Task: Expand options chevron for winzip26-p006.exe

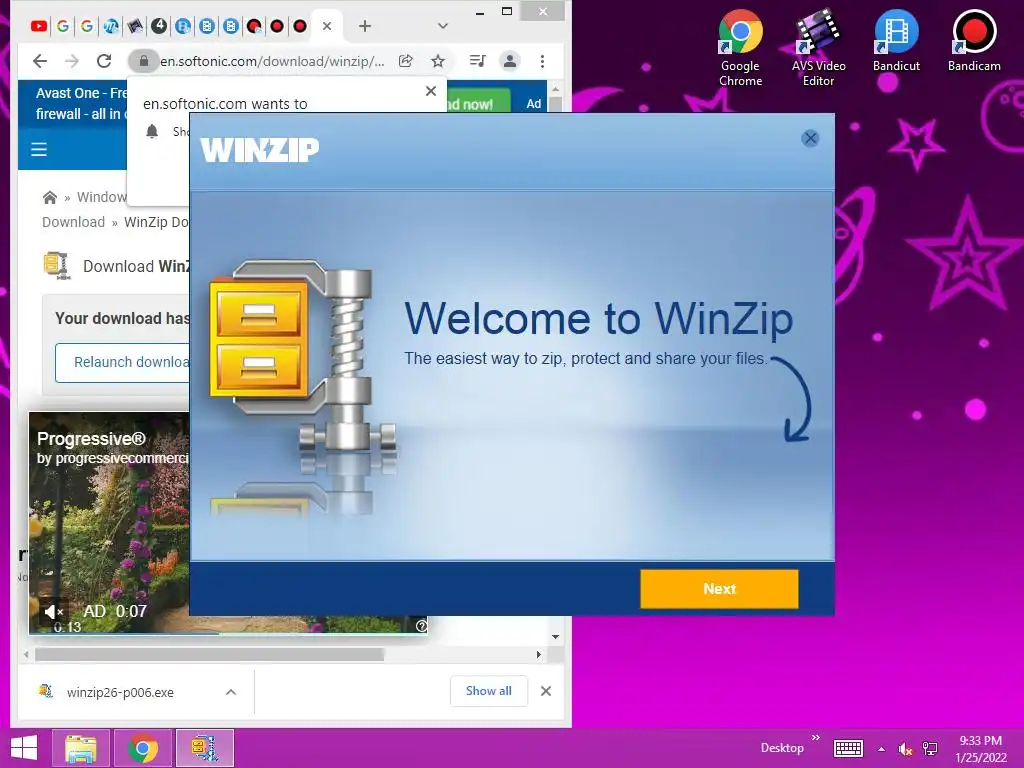Action: pyautogui.click(x=231, y=692)
